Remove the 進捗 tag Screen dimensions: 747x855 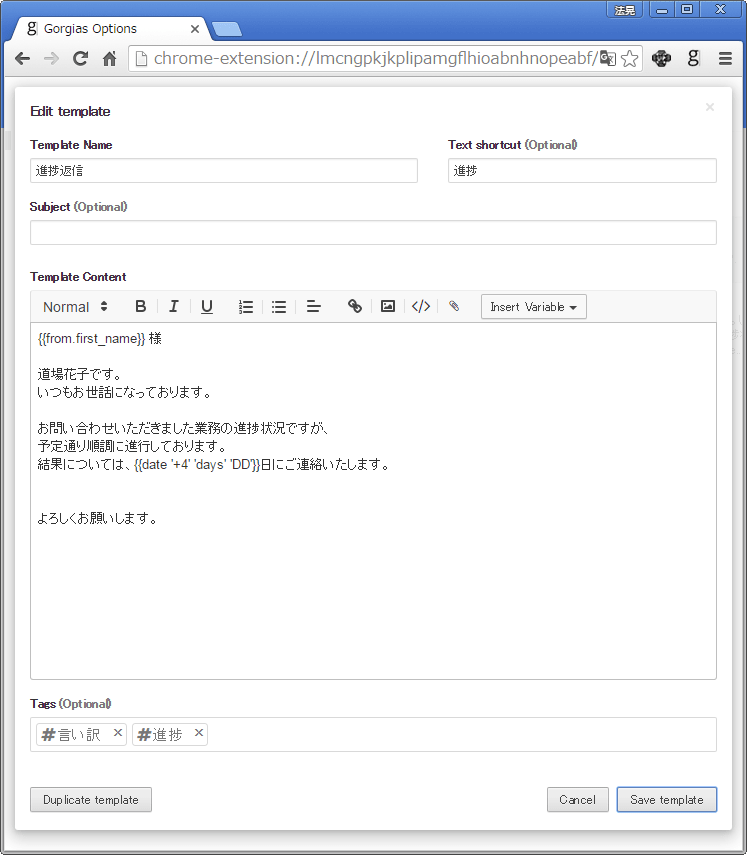pyautogui.click(x=199, y=734)
